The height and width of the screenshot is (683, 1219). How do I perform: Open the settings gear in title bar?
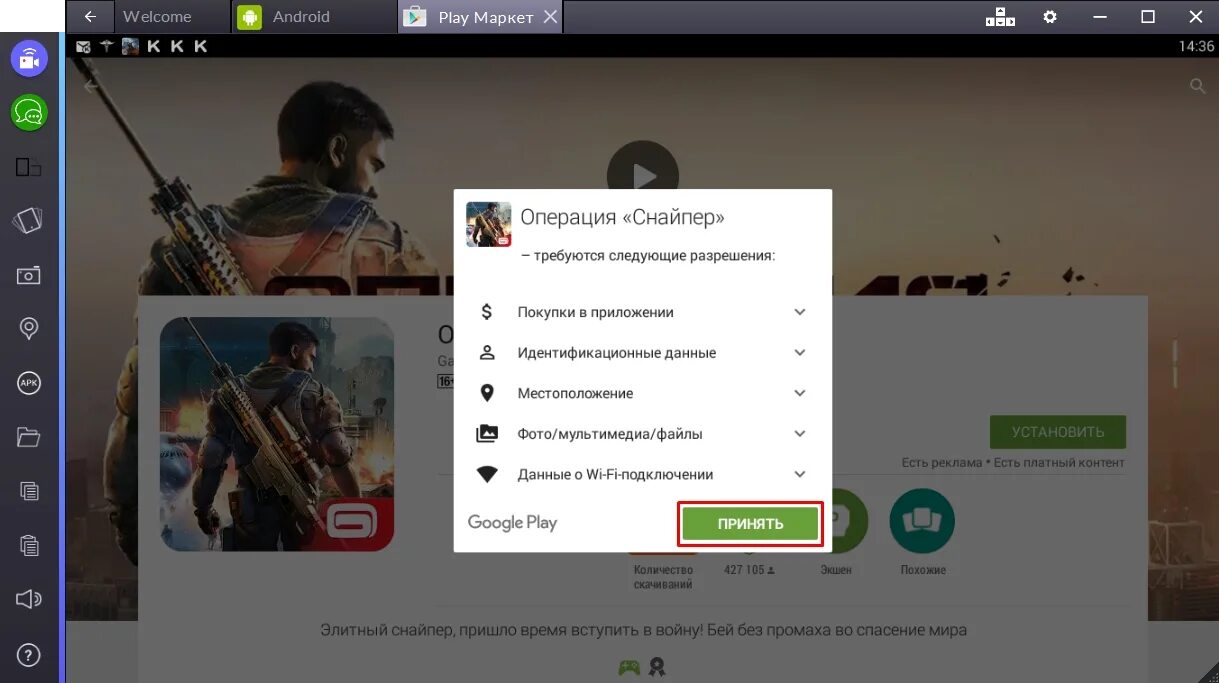click(1049, 17)
